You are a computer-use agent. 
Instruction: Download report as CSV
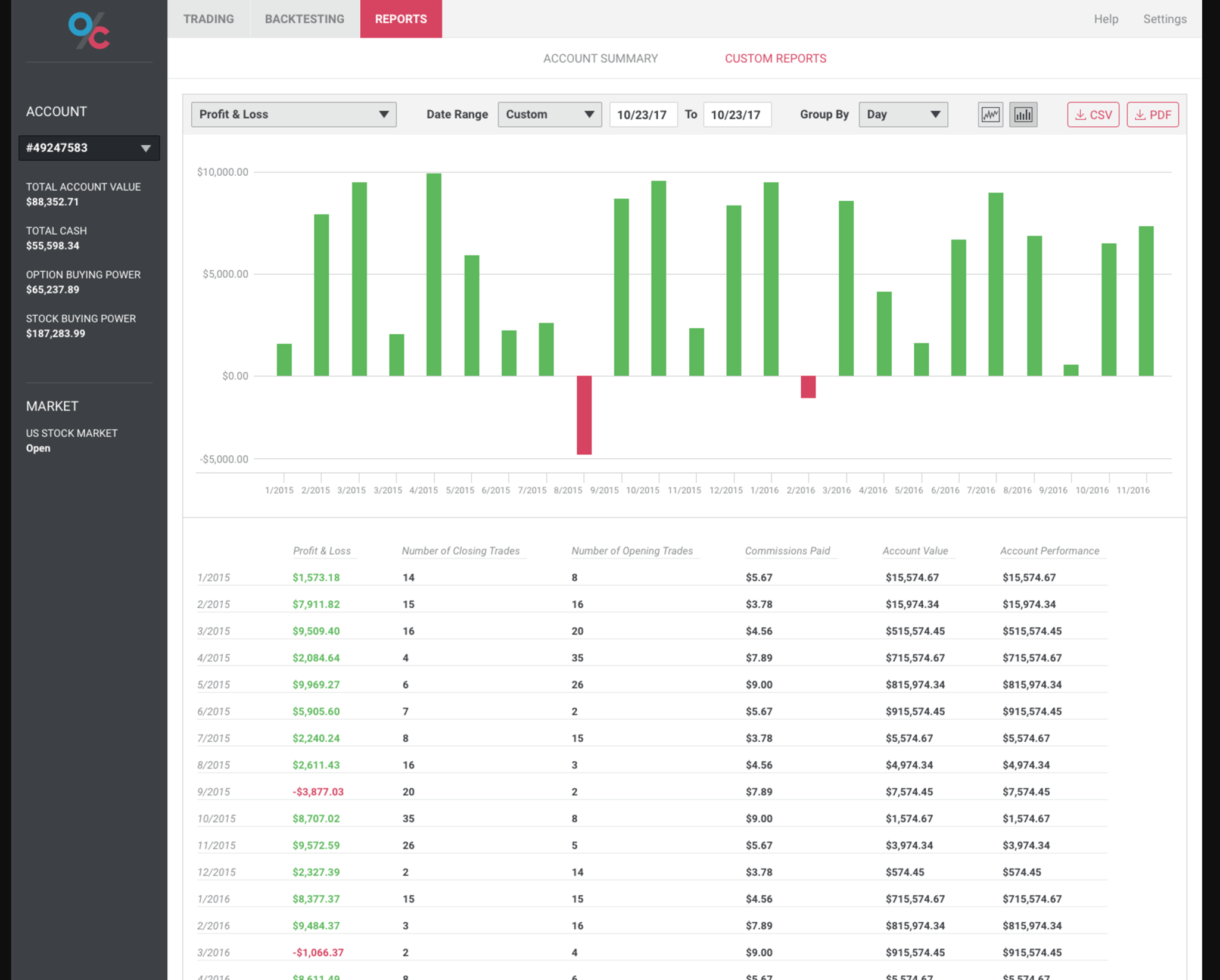click(1093, 114)
